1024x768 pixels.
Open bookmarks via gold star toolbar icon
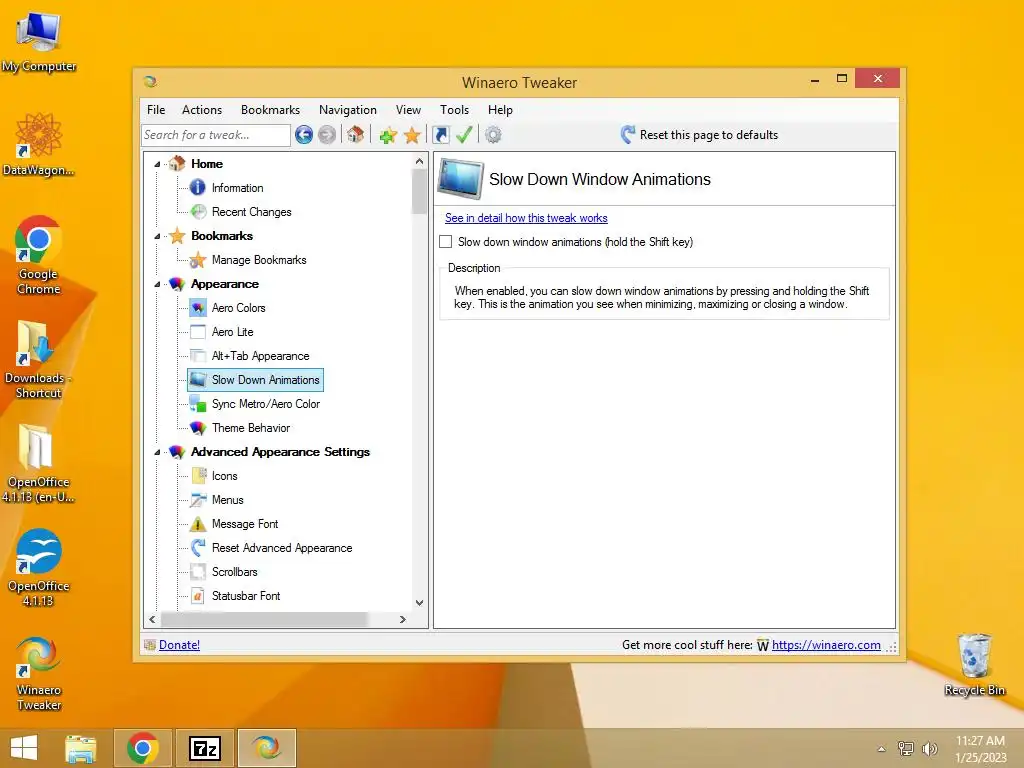point(412,135)
